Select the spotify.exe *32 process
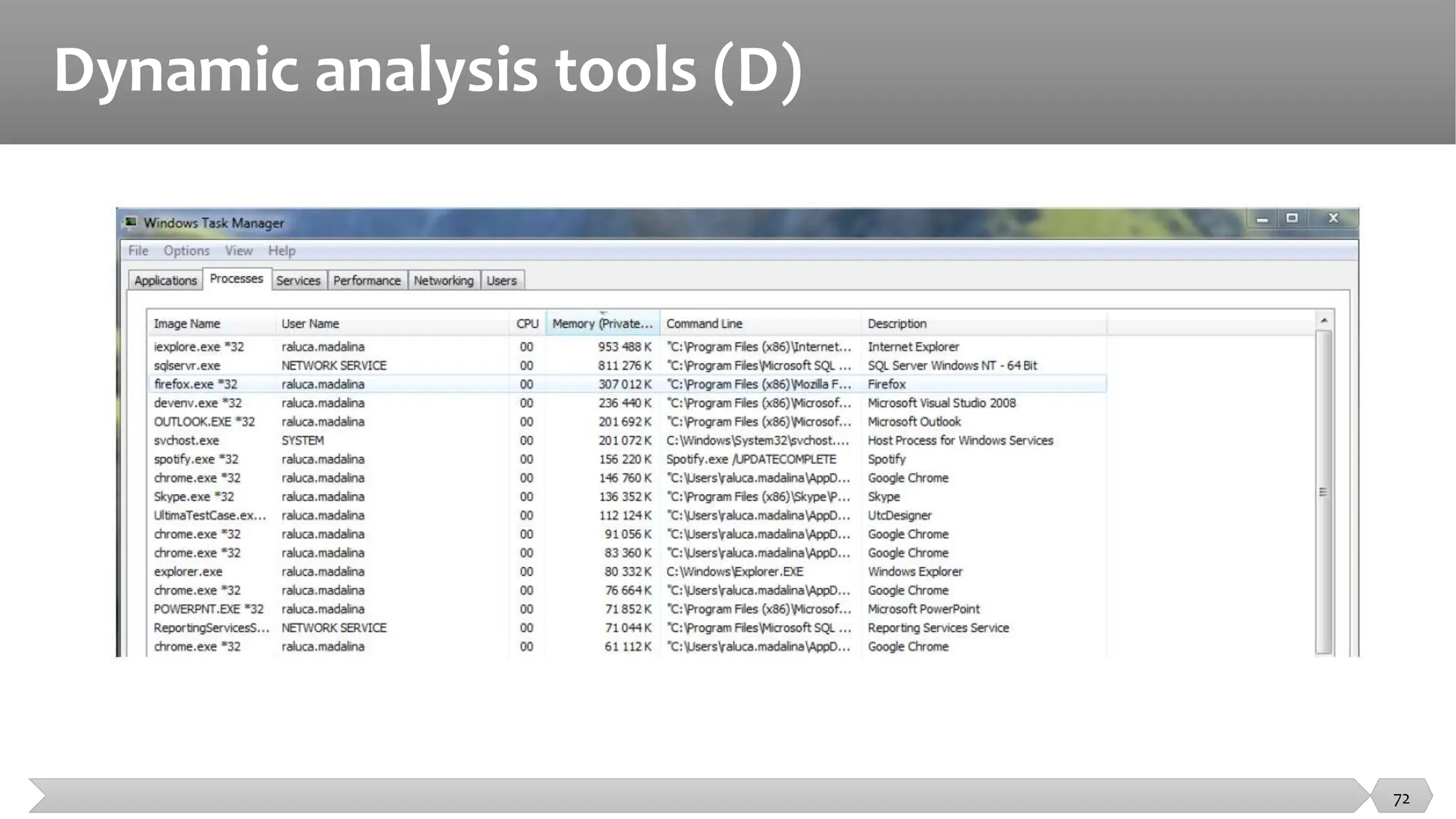This screenshot has height=819, width=1456. 627,459
